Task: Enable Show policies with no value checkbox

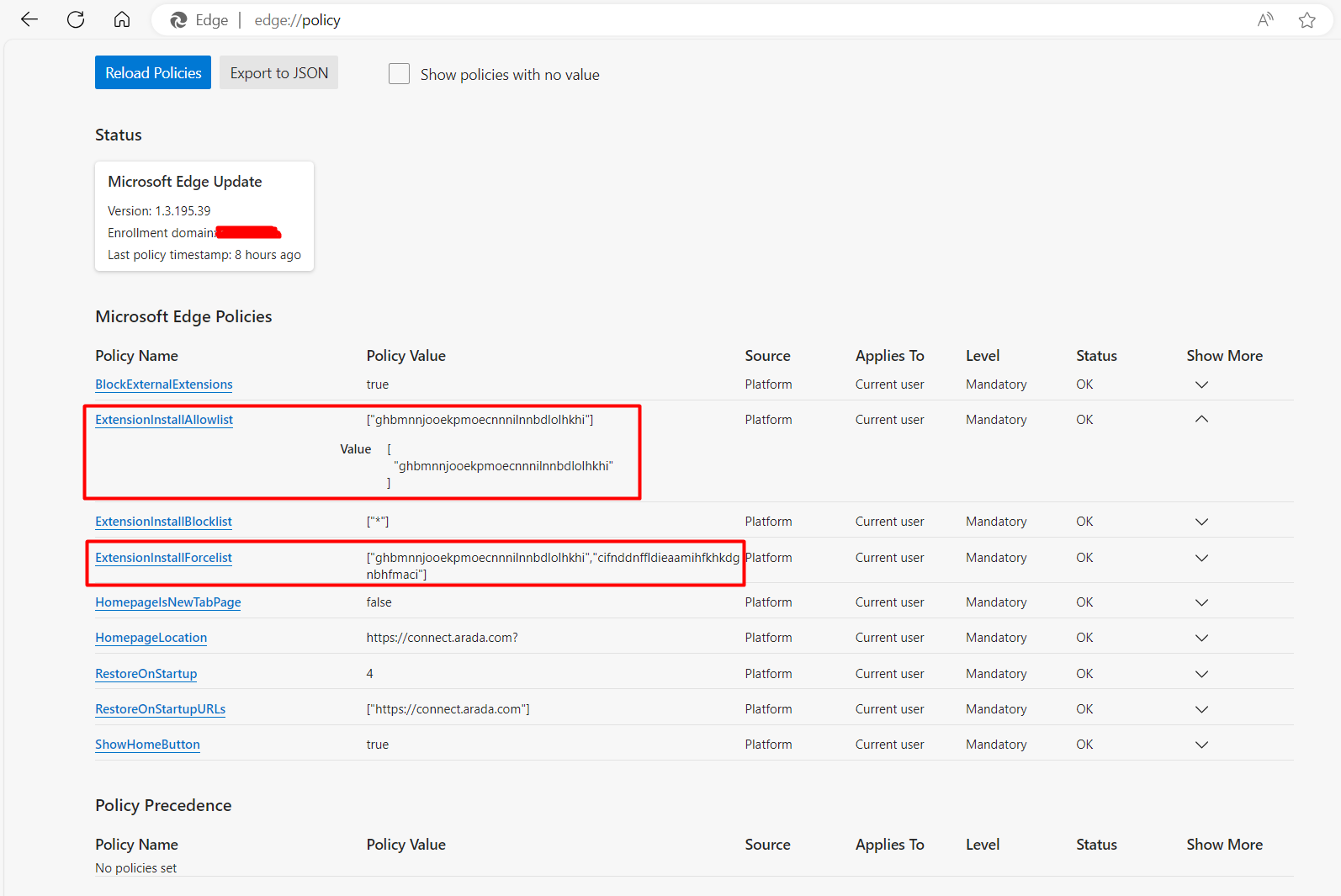Action: tap(399, 74)
